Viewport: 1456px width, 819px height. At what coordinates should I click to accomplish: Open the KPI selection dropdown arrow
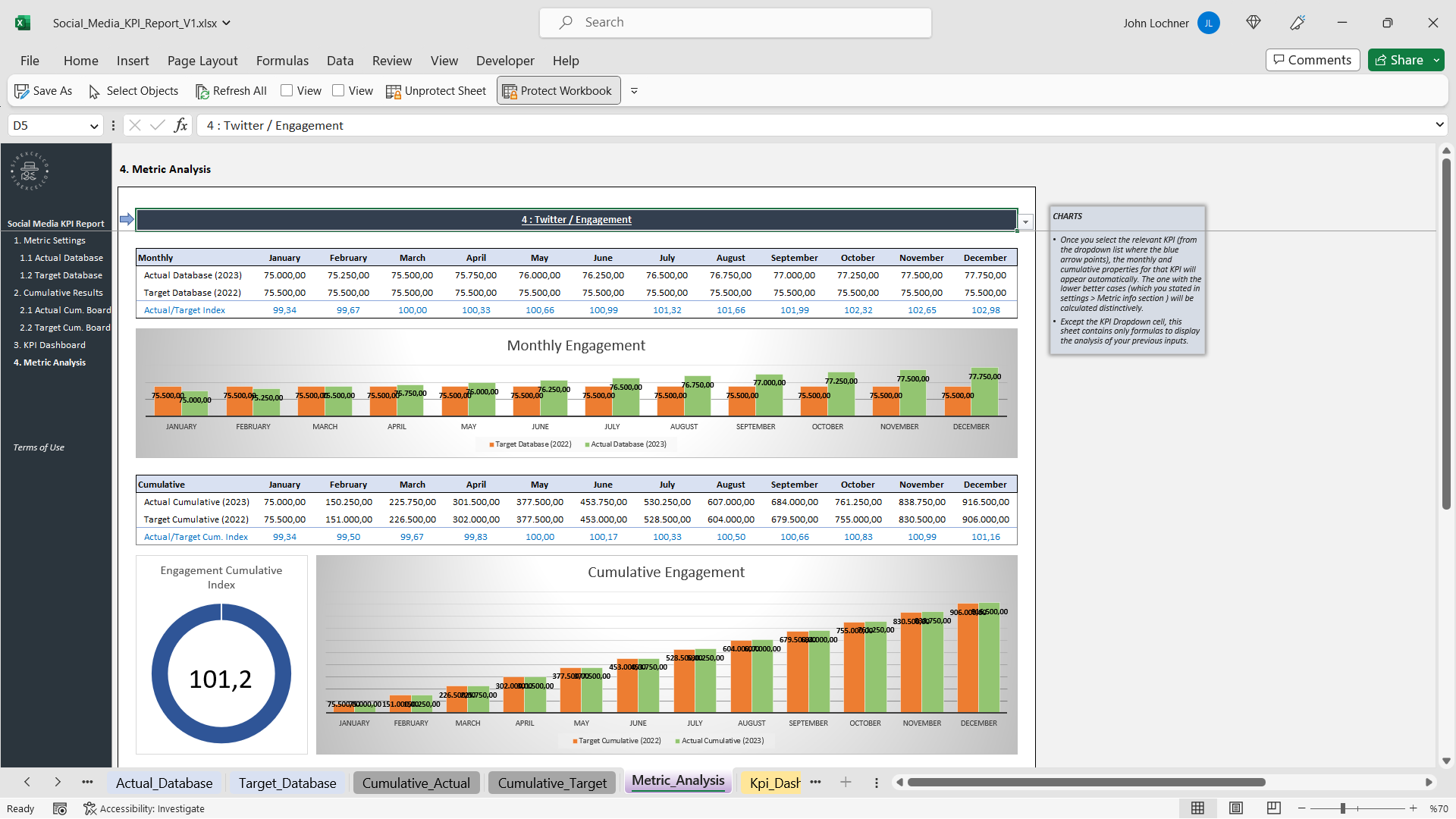pyautogui.click(x=1025, y=221)
